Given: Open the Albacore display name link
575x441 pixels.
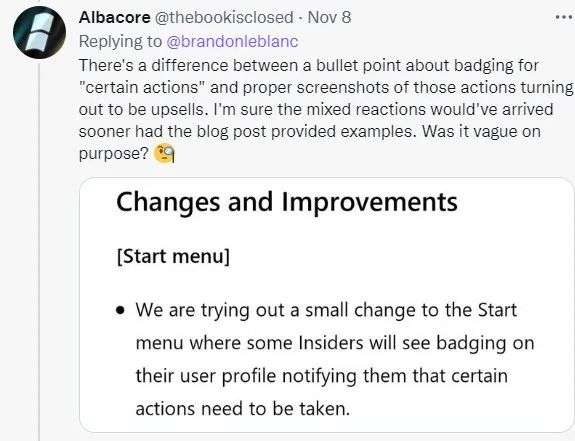Looking at the screenshot, I should point(114,17).
